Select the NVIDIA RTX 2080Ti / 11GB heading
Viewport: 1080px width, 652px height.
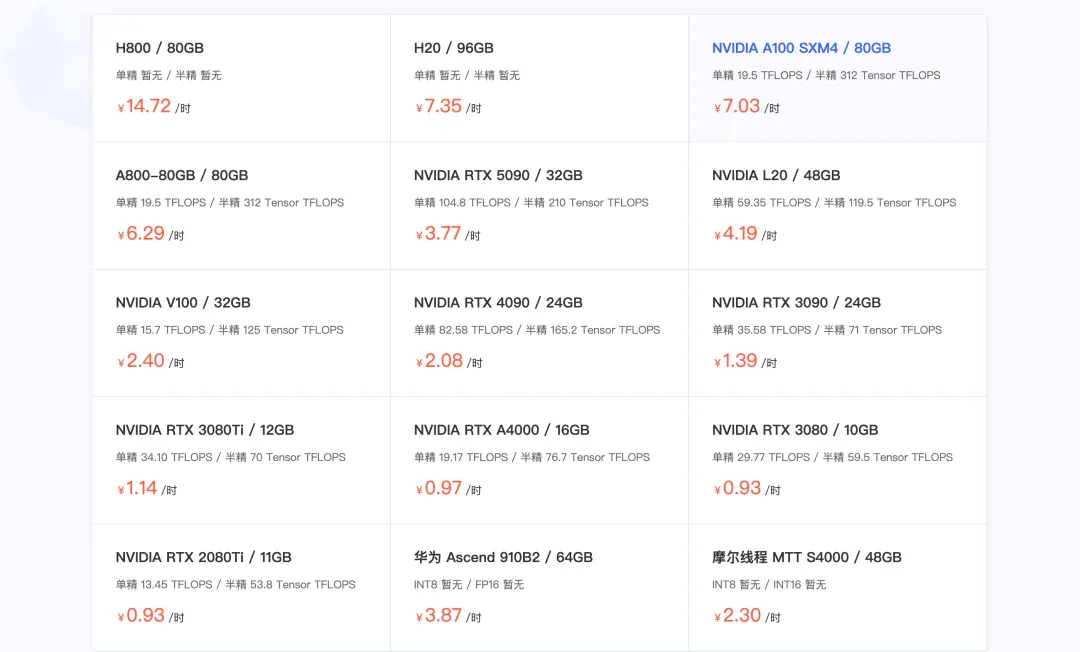coord(203,558)
